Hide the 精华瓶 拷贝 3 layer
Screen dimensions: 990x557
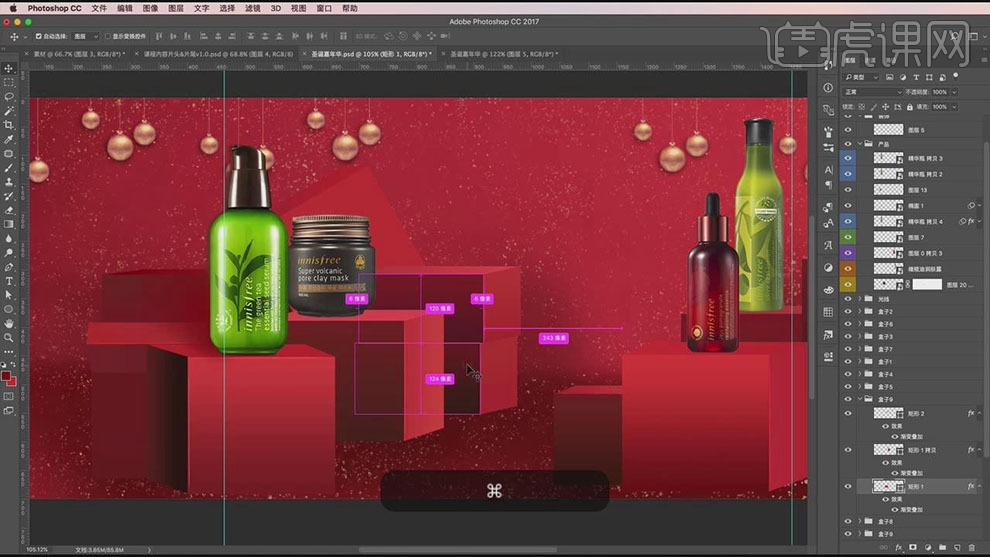click(848, 158)
